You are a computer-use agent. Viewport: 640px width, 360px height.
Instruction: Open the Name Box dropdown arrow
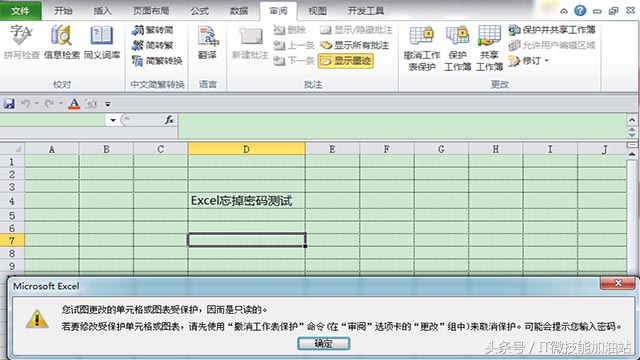[x=113, y=120]
